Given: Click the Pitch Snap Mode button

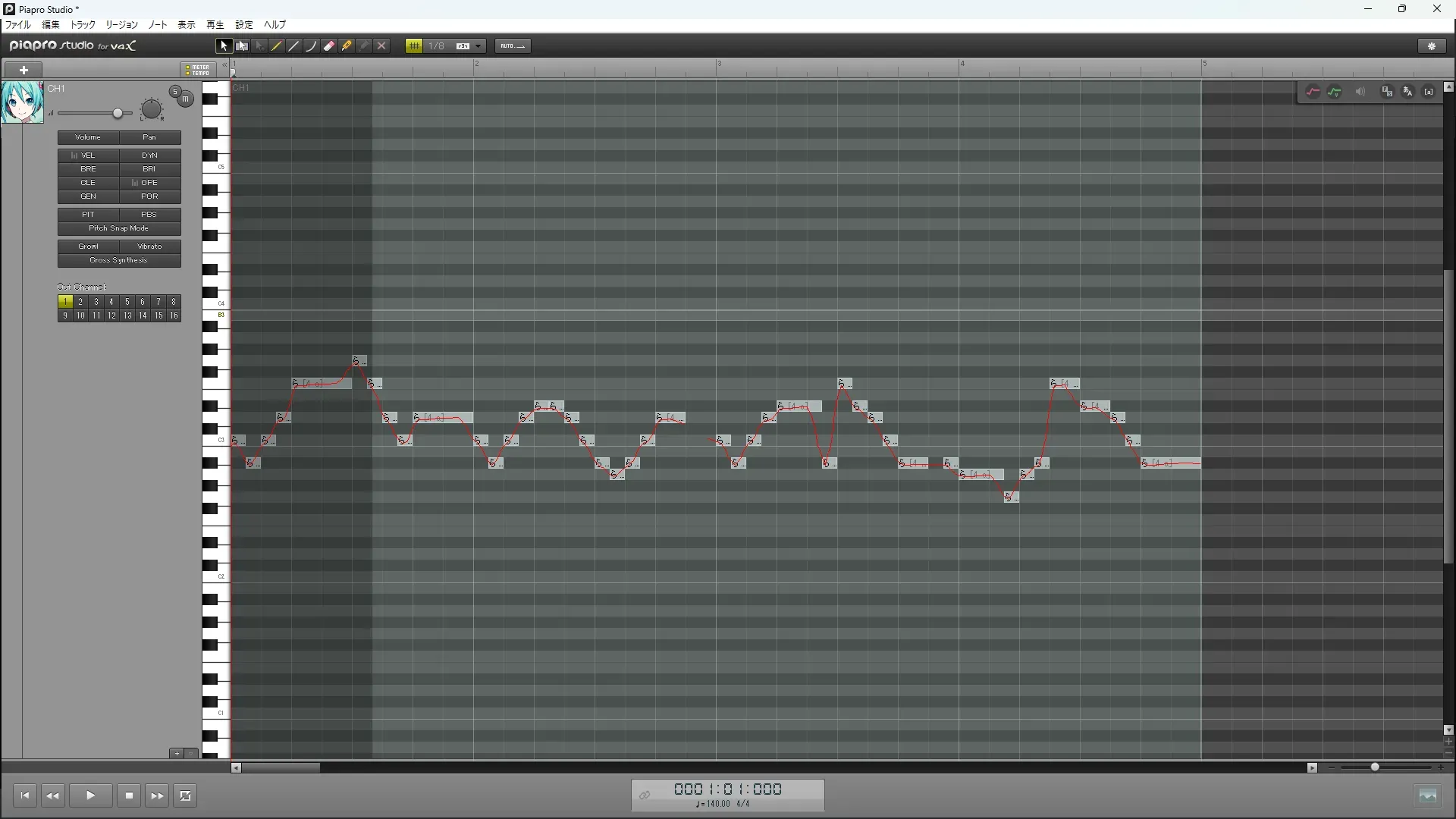Looking at the screenshot, I should click(119, 228).
